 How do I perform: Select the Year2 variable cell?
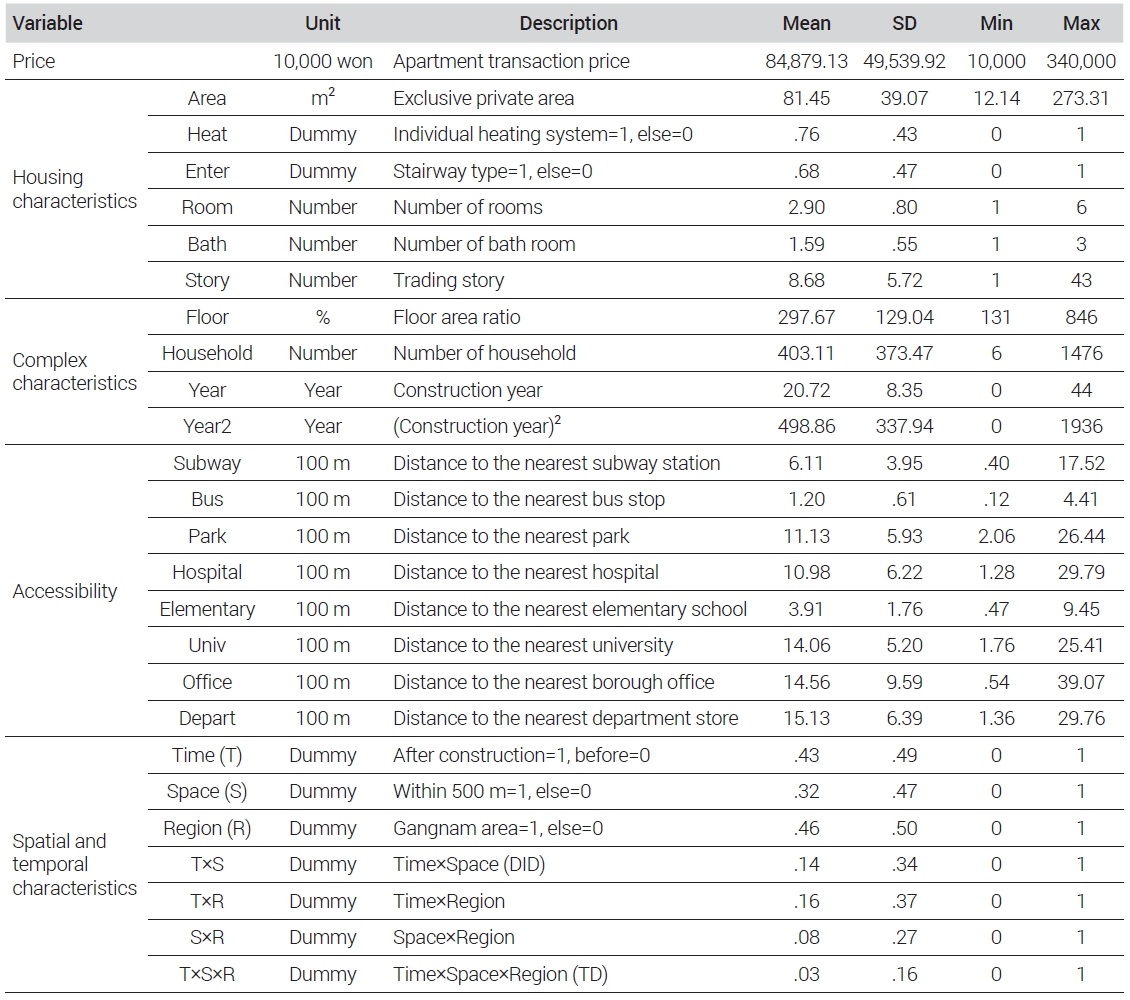[x=207, y=426]
